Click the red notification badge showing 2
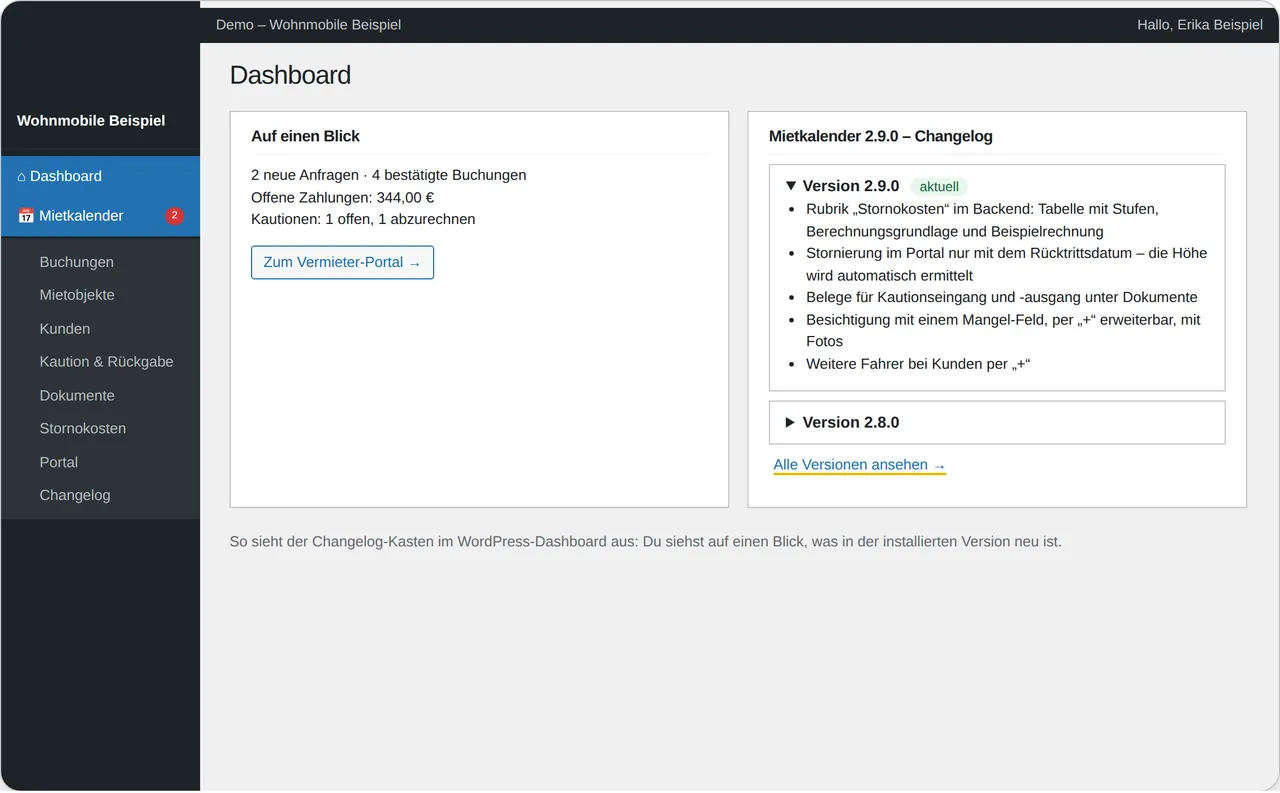 coord(174,216)
